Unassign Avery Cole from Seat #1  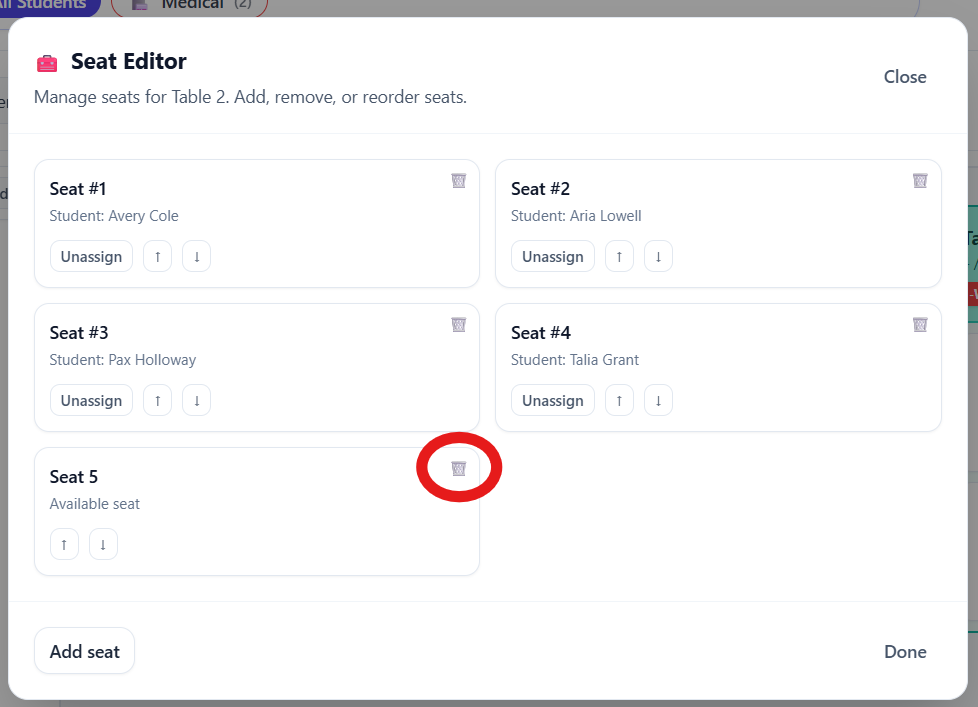click(x=91, y=257)
